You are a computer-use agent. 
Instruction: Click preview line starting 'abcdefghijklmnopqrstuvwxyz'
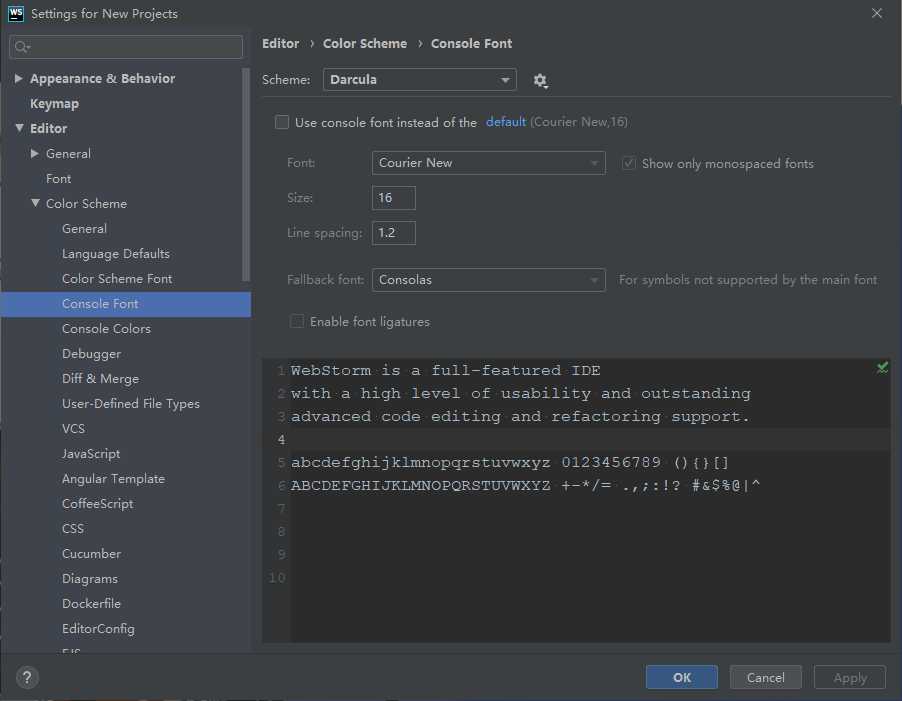pyautogui.click(x=510, y=462)
